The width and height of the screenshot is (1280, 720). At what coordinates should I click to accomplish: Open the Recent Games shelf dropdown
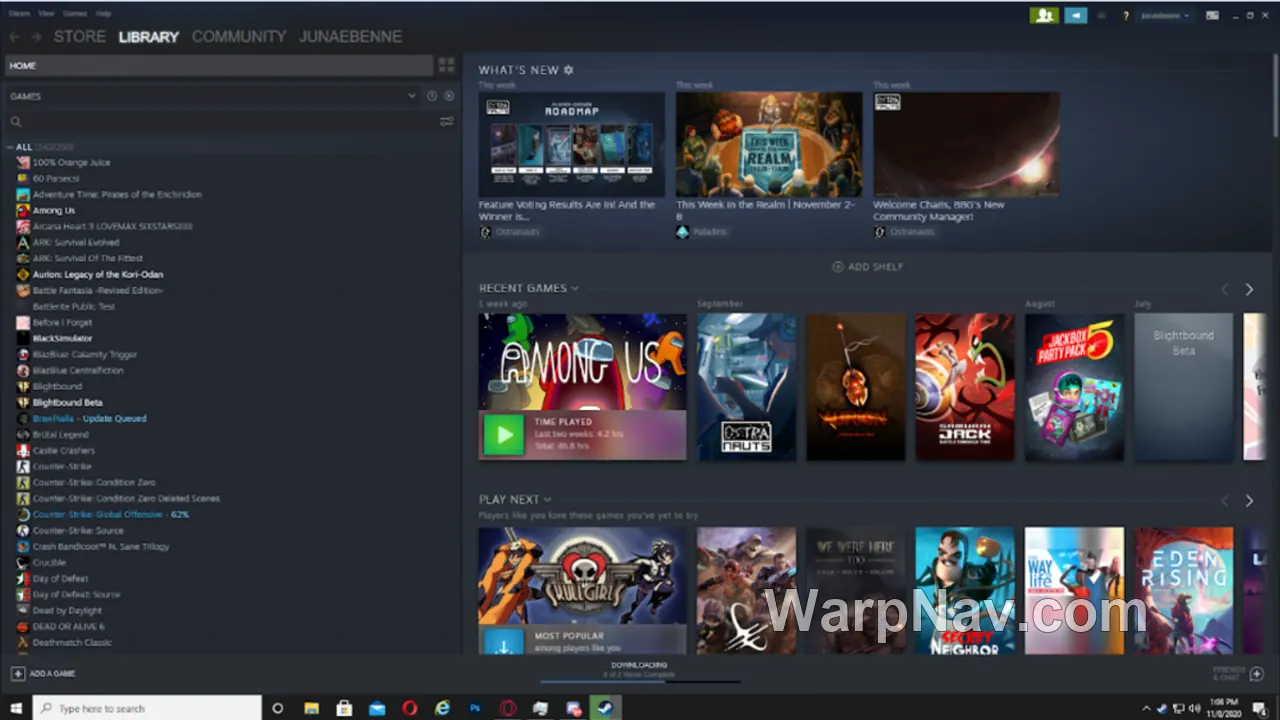575,288
